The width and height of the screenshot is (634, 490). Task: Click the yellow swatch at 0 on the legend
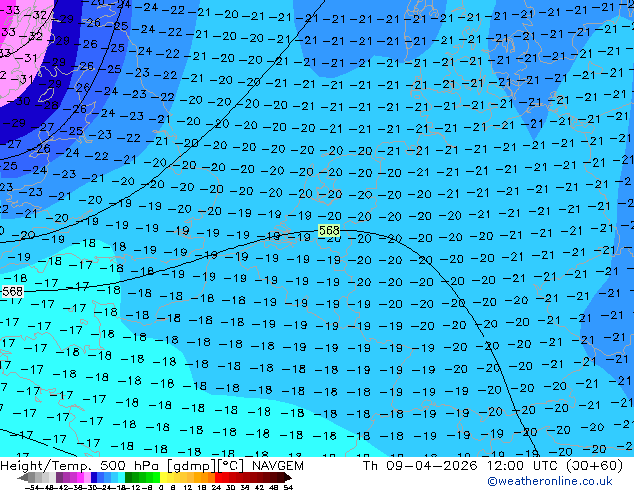click(x=163, y=477)
